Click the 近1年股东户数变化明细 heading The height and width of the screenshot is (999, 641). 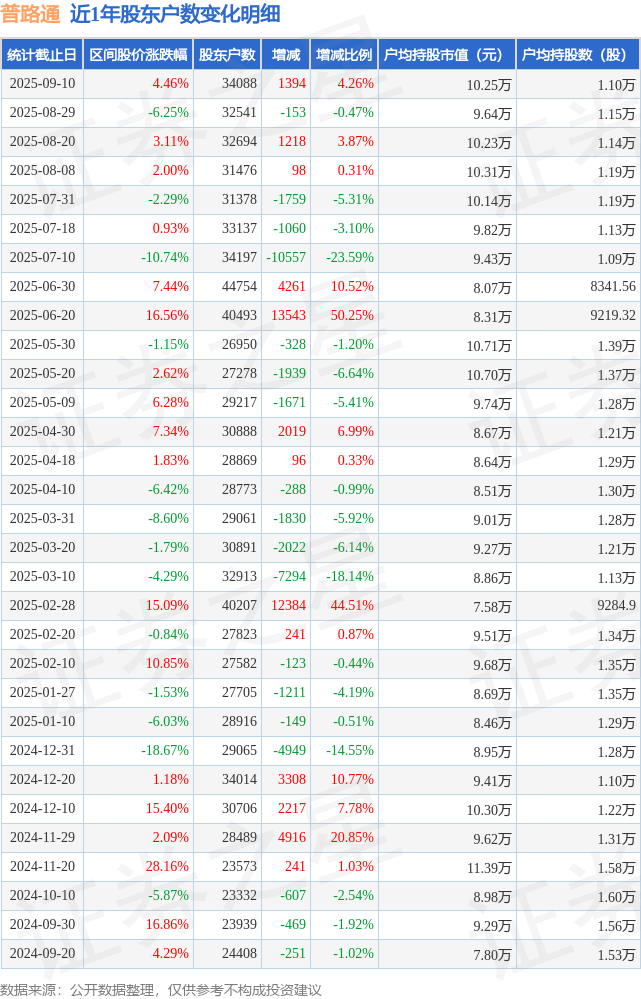coord(174,14)
